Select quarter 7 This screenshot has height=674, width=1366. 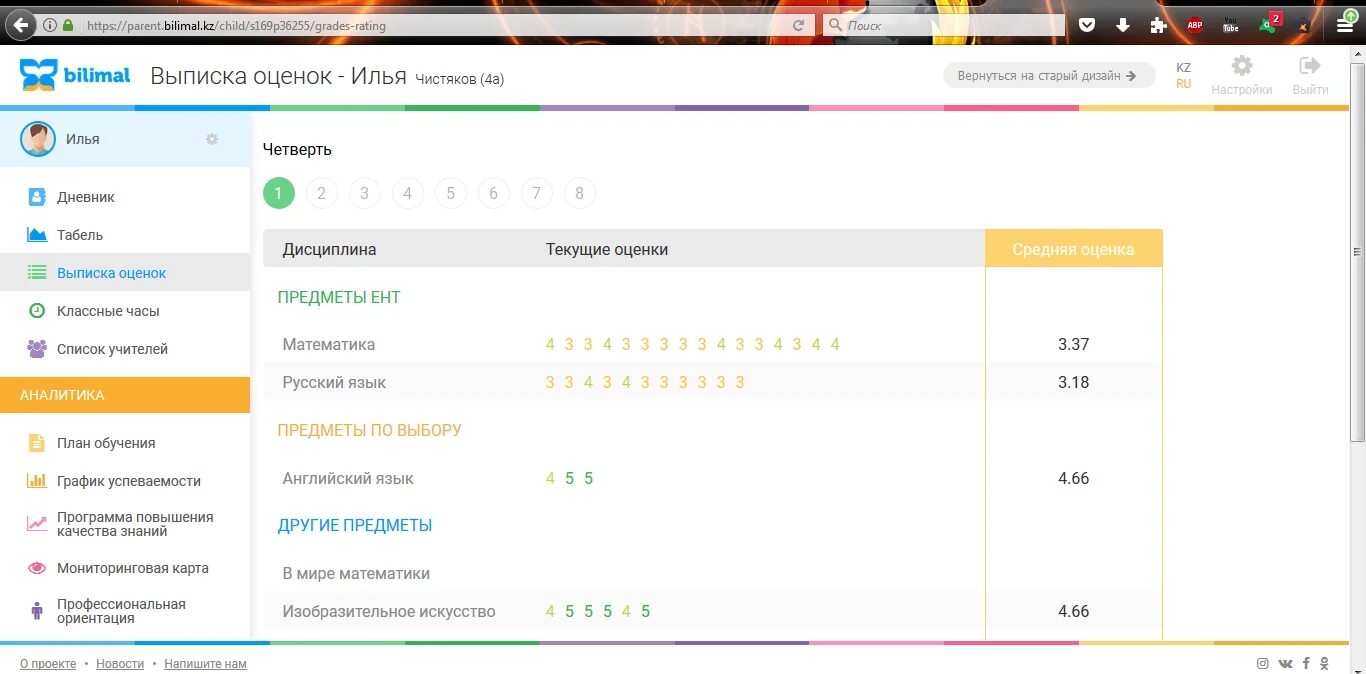click(536, 193)
